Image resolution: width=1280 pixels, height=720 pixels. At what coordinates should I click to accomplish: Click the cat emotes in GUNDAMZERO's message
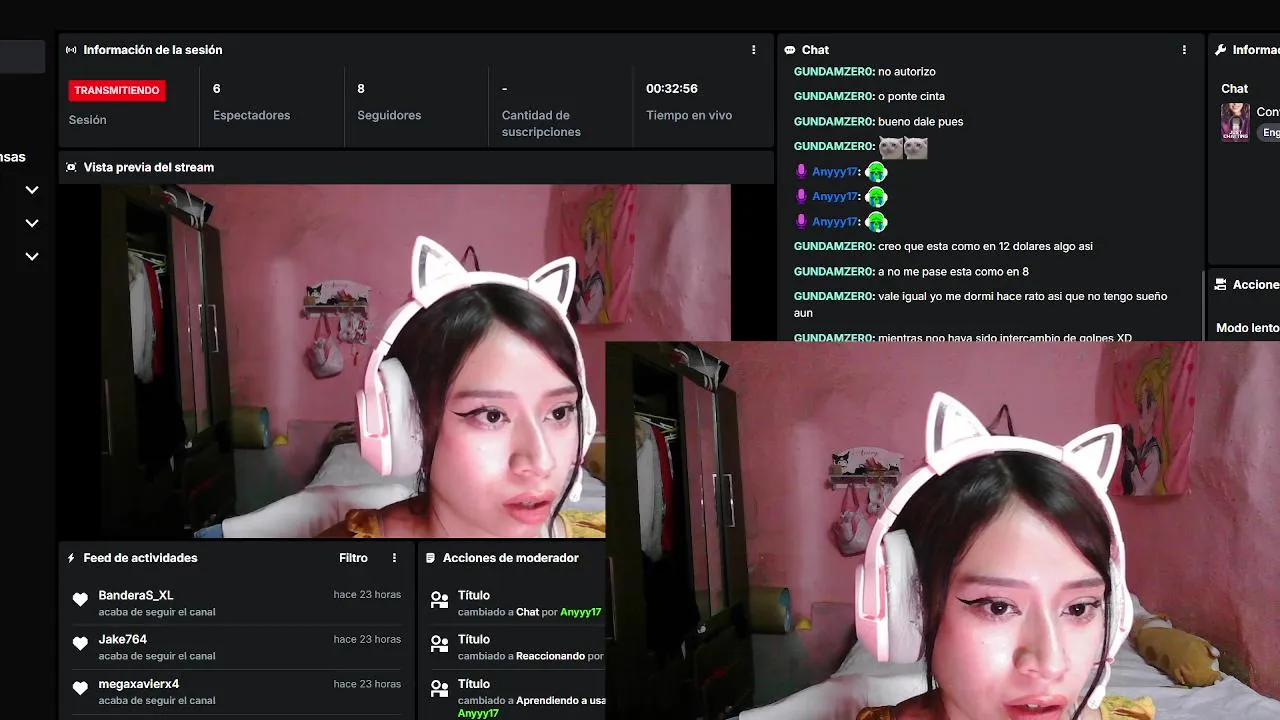(x=903, y=148)
